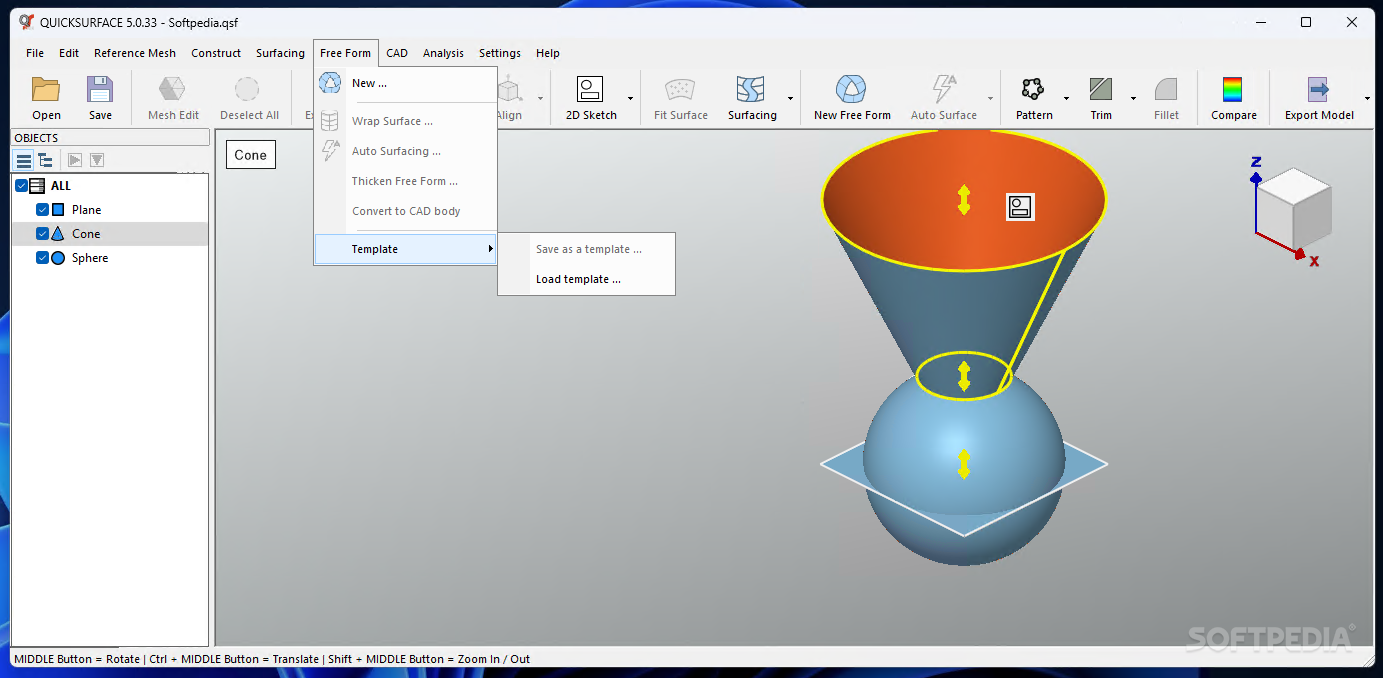This screenshot has height=678, width=1383.
Task: Choose Auto Surfacing ... menu entry
Action: click(x=405, y=151)
